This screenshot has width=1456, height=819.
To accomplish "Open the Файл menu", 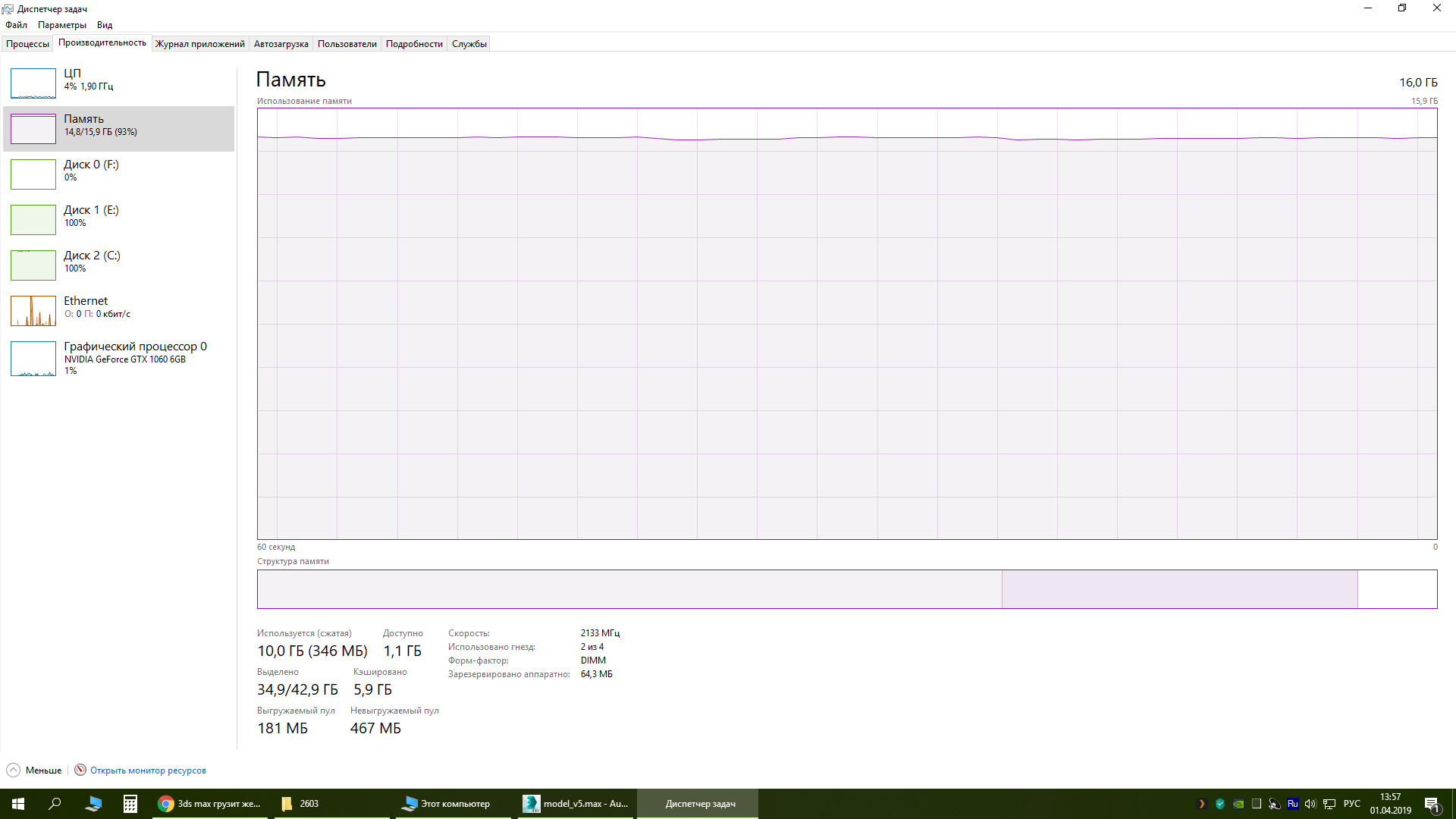I will [16, 25].
